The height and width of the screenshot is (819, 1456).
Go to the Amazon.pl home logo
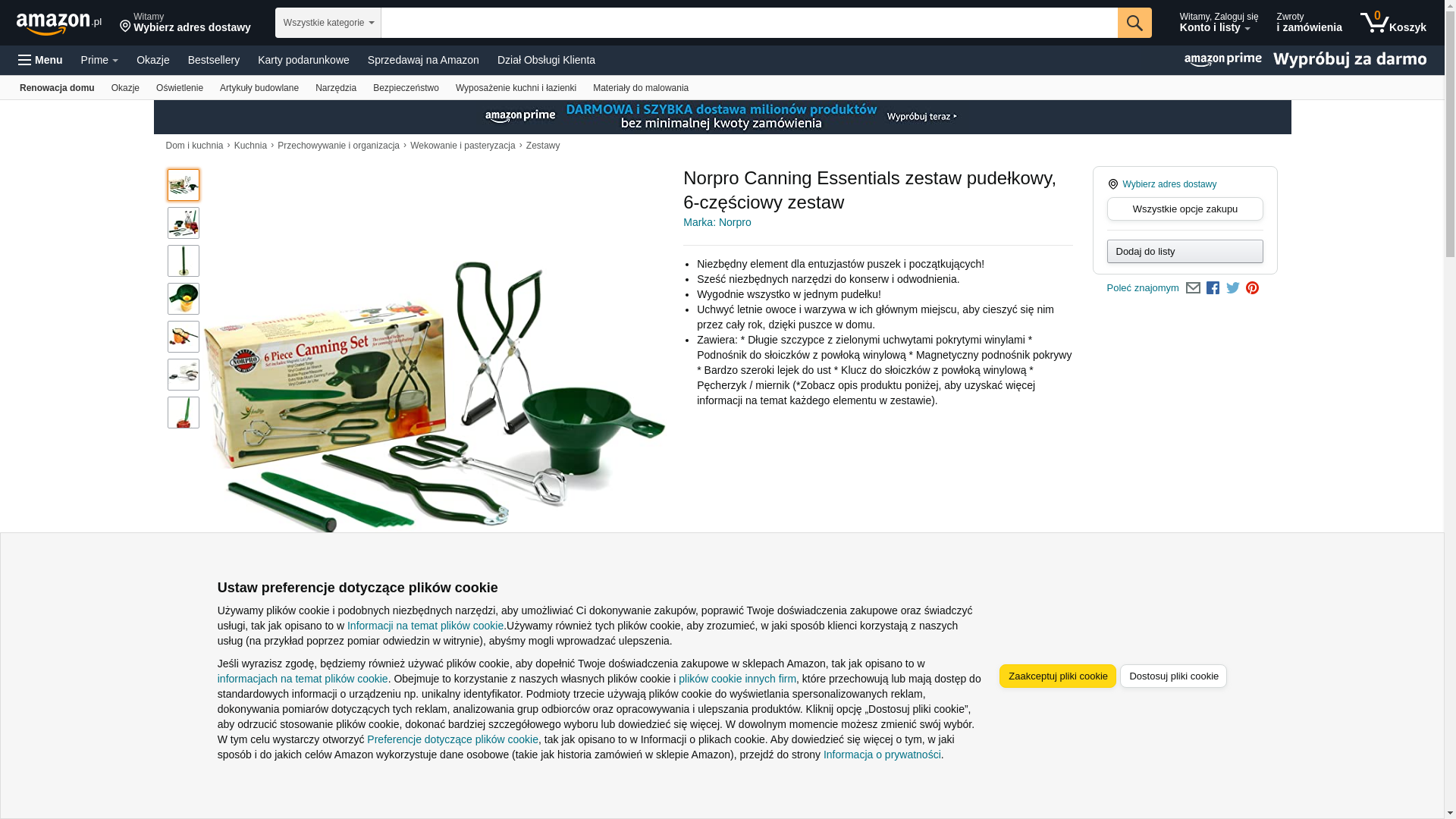[x=59, y=24]
